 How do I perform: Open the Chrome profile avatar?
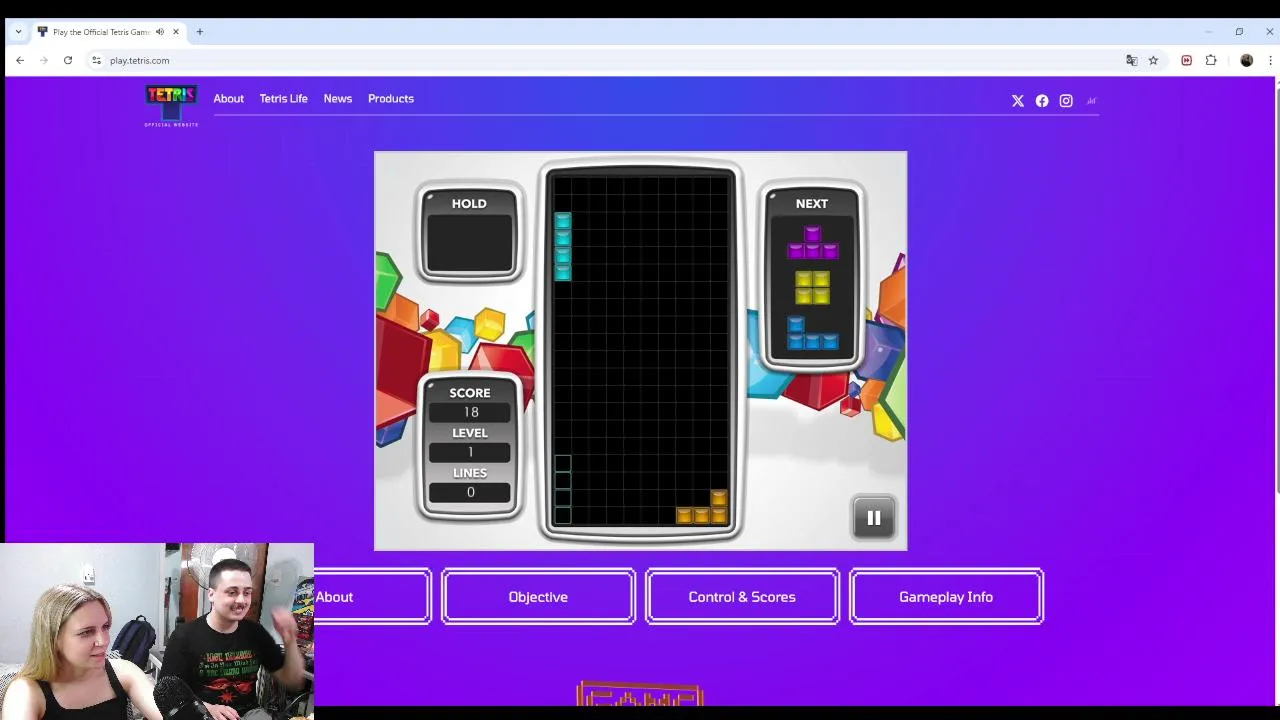[1246, 61]
